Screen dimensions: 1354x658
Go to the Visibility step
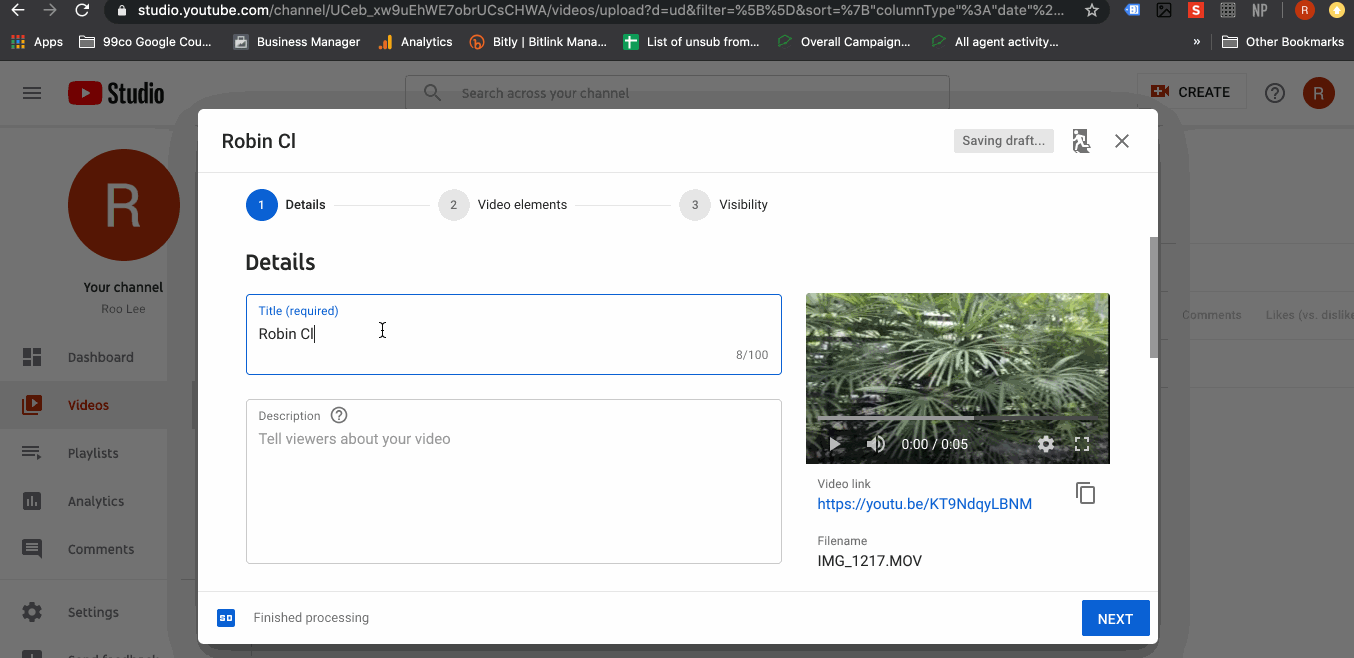724,205
